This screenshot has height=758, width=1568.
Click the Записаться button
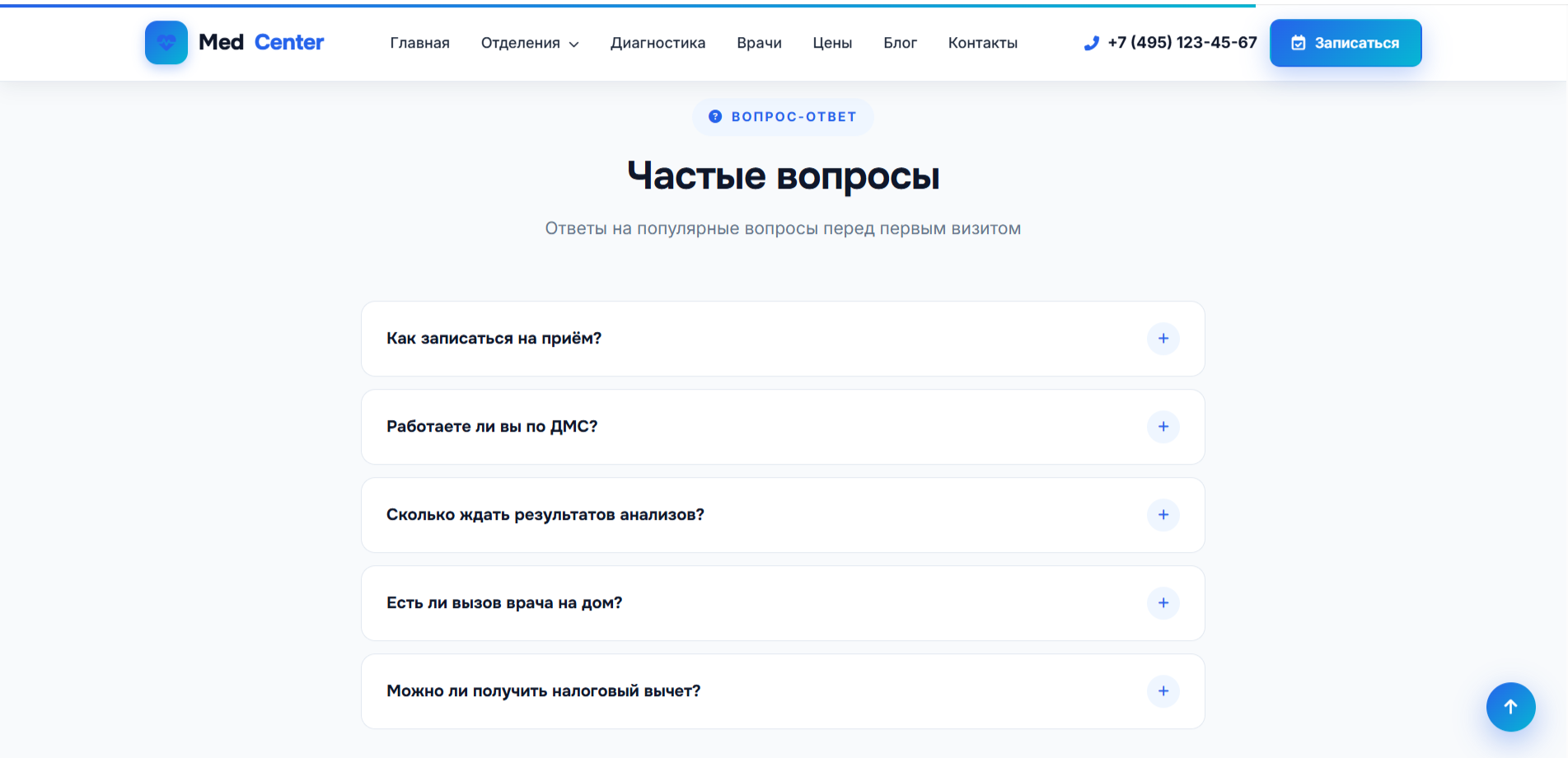click(1346, 43)
